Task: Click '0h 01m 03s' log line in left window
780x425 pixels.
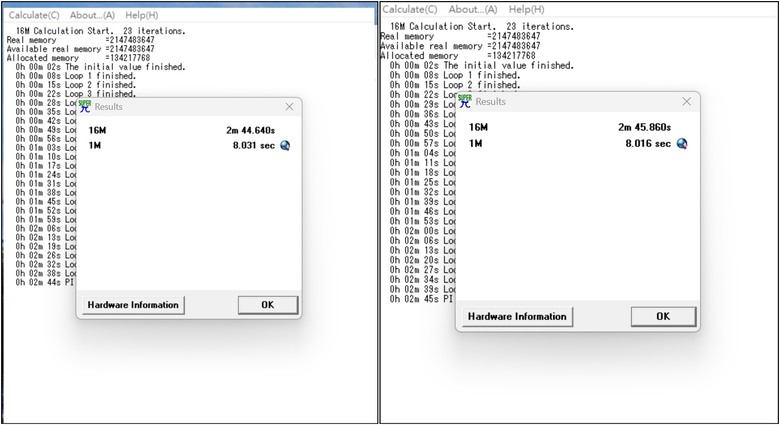Action: point(46,147)
